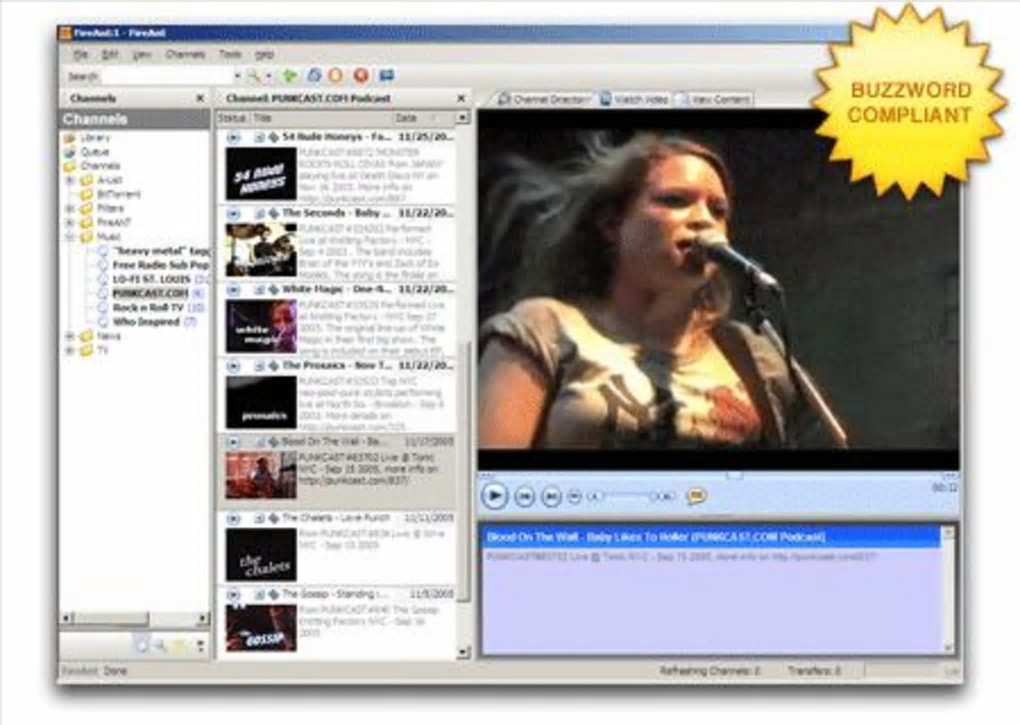Click the document icon beside The Prosaics title
The width and height of the screenshot is (1020, 725).
click(x=260, y=366)
